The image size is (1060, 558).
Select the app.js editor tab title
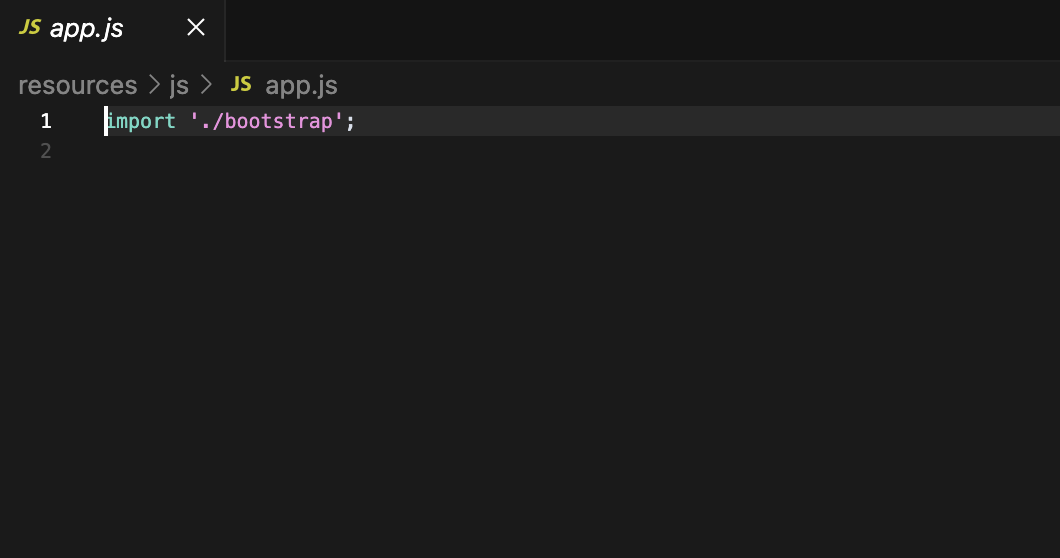[87, 28]
